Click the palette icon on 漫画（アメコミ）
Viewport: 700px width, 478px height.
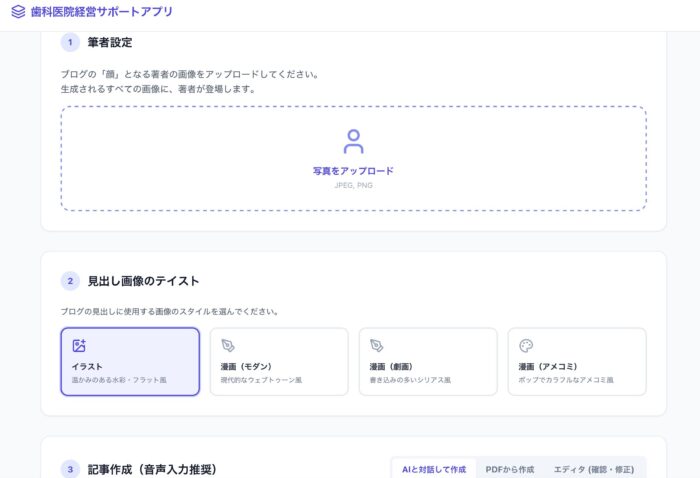pyautogui.click(x=526, y=346)
